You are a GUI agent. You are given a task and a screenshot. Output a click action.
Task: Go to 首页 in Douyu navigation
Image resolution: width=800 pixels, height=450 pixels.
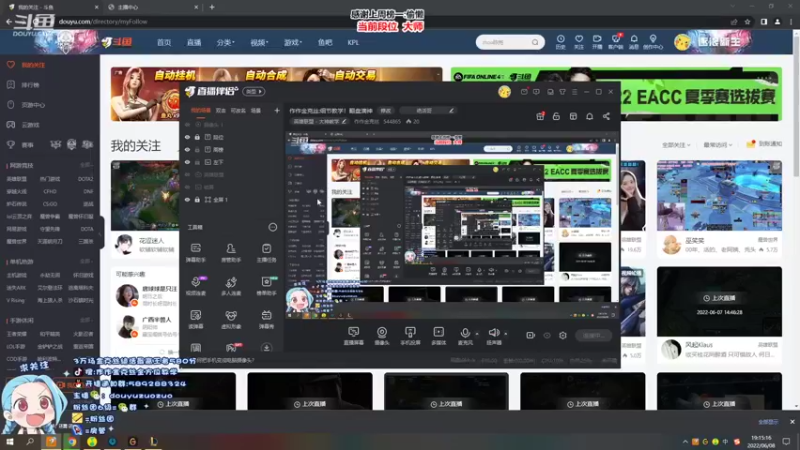tap(164, 42)
